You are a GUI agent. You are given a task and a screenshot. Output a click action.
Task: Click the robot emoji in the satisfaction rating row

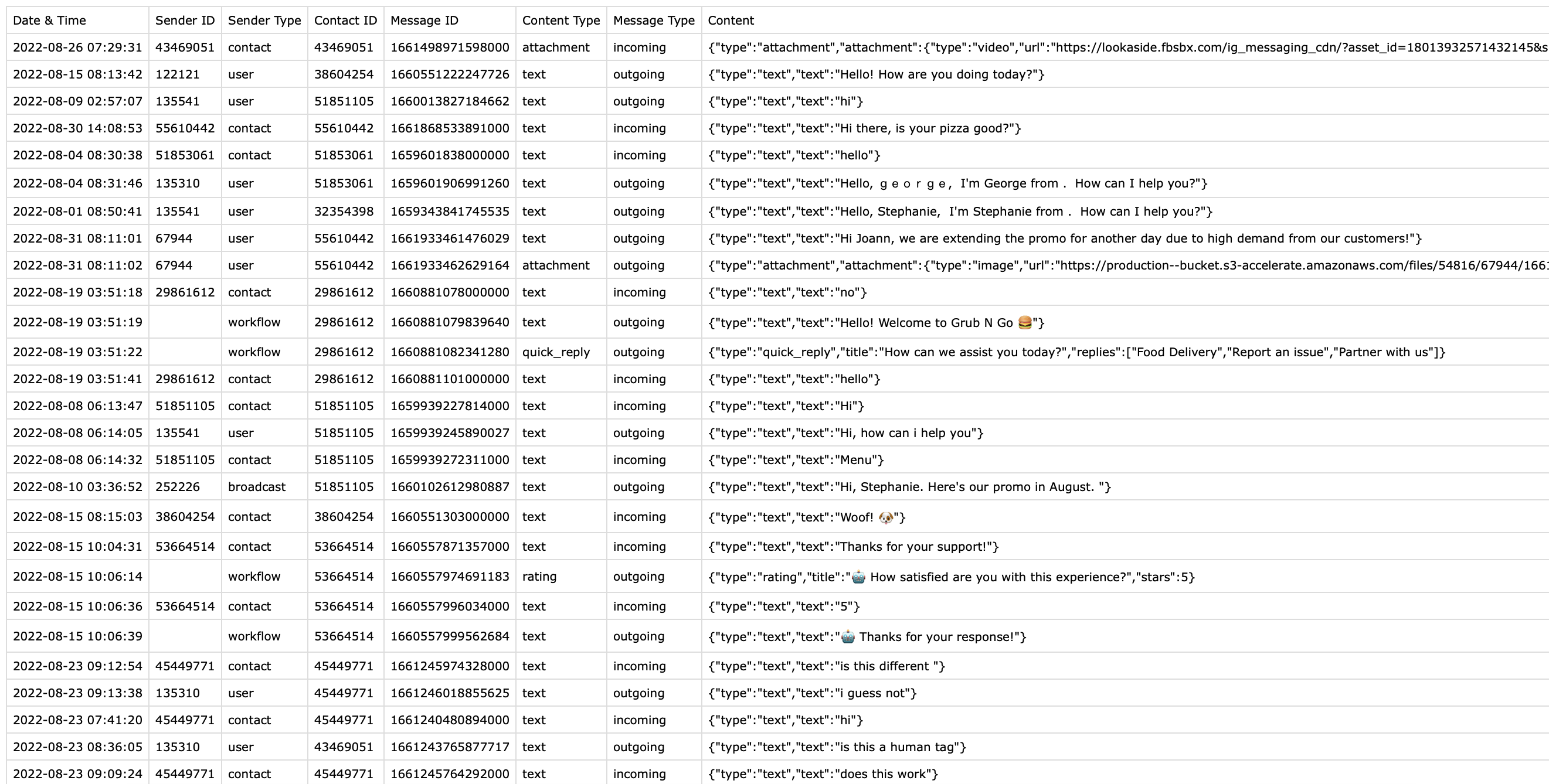858,577
